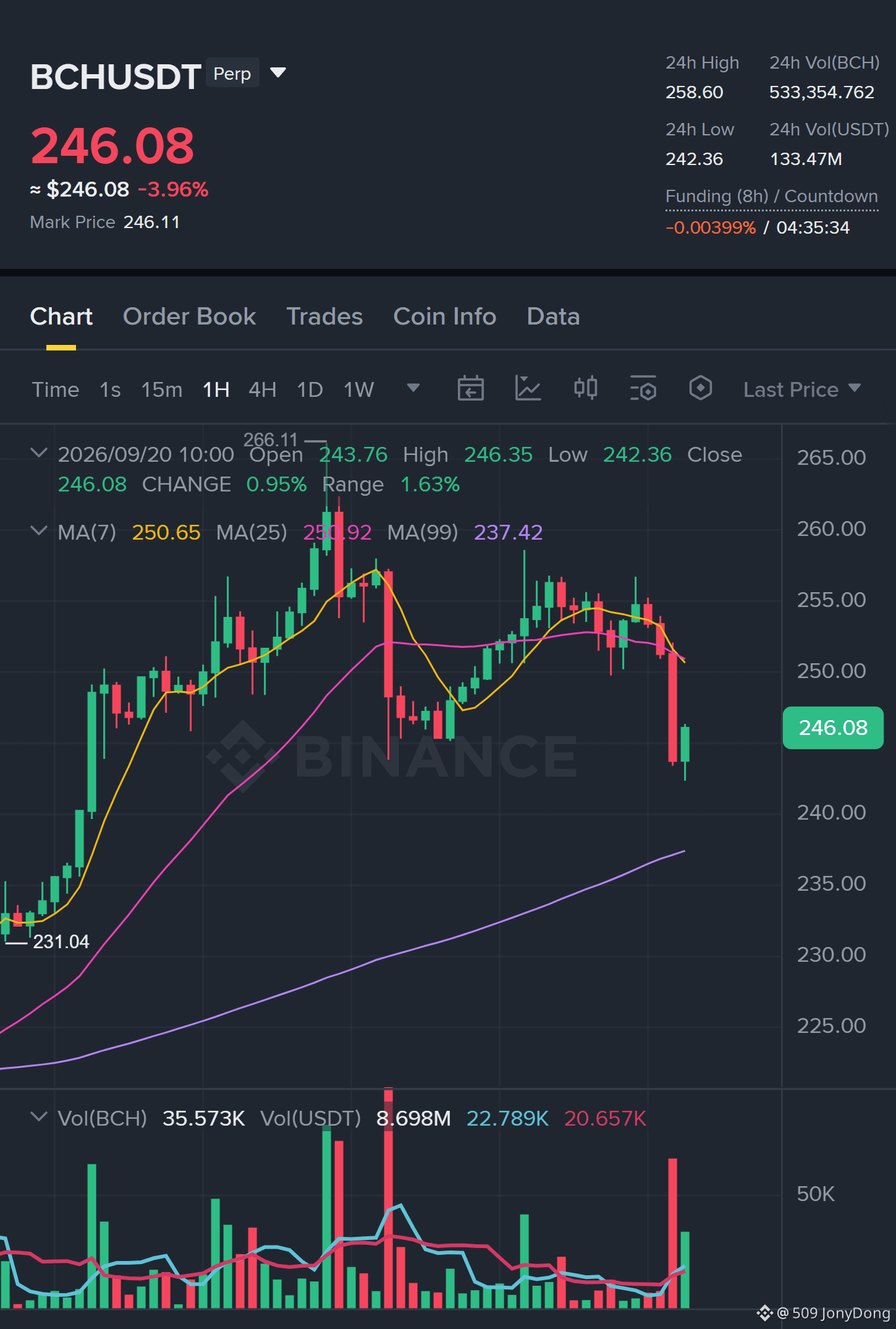Collapse the OHLC candle info row
Viewport: 896px width, 1329px height.
(x=38, y=453)
